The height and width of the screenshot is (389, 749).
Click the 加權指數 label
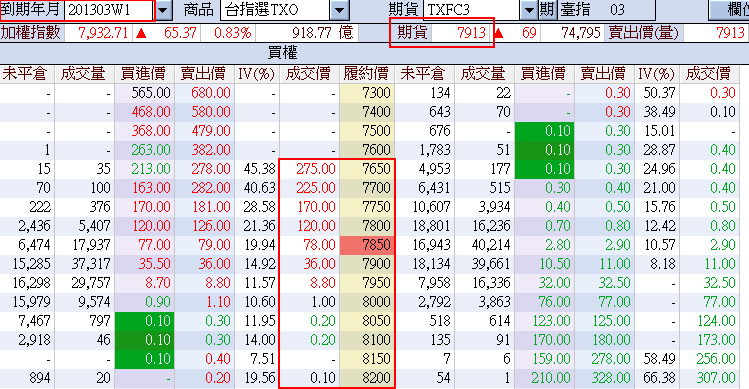[31, 32]
